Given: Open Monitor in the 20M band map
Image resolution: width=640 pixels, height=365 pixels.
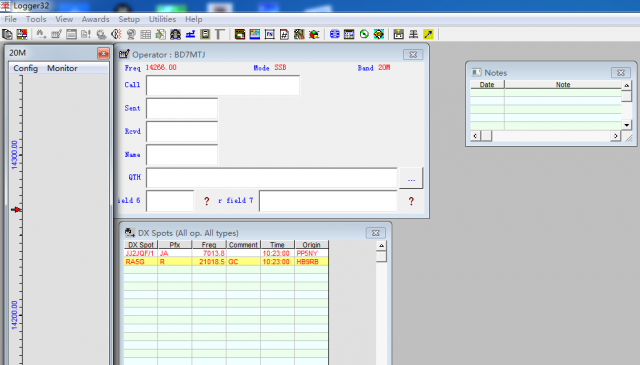Looking at the screenshot, I should tap(62, 68).
